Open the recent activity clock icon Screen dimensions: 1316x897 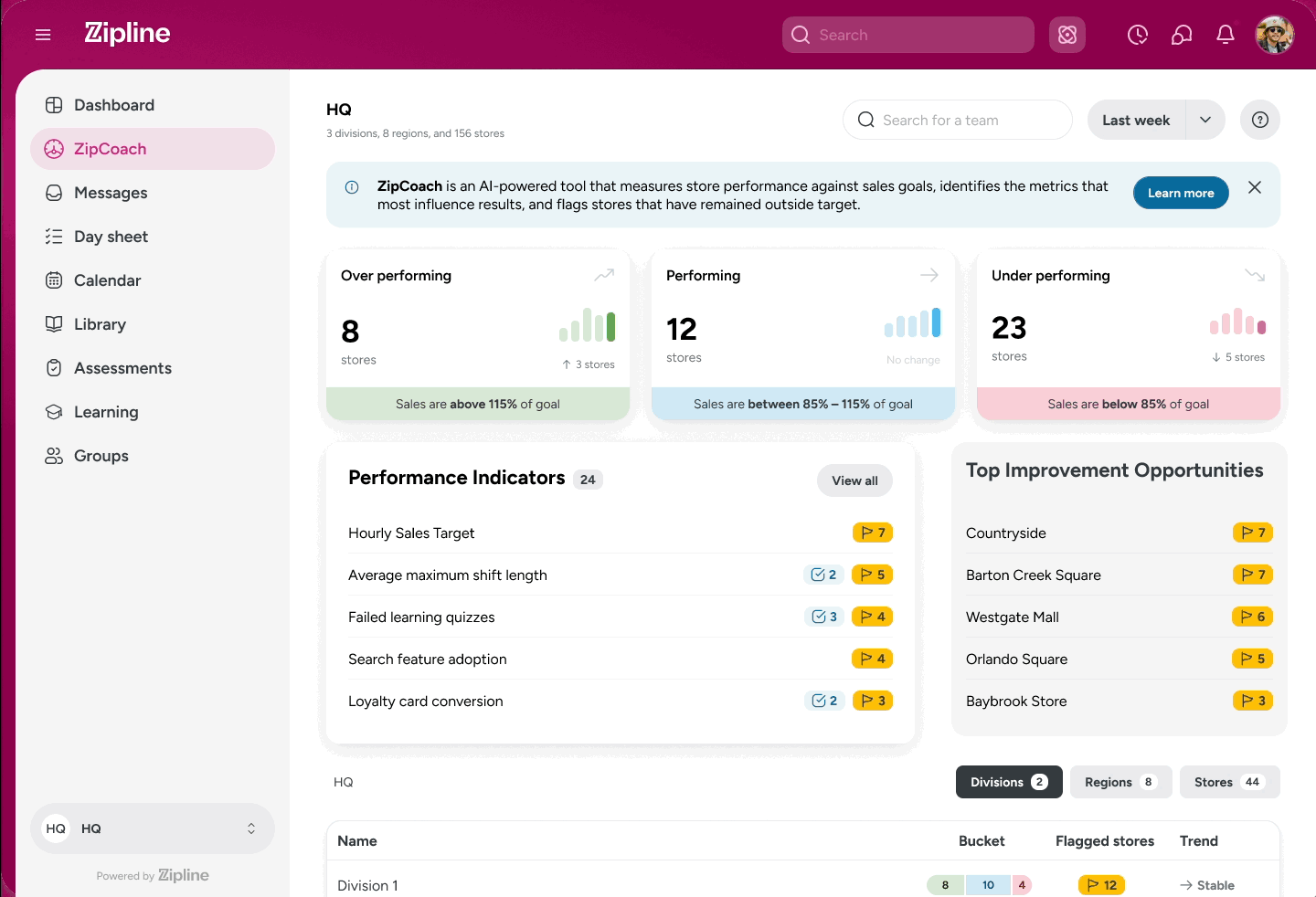click(x=1138, y=35)
